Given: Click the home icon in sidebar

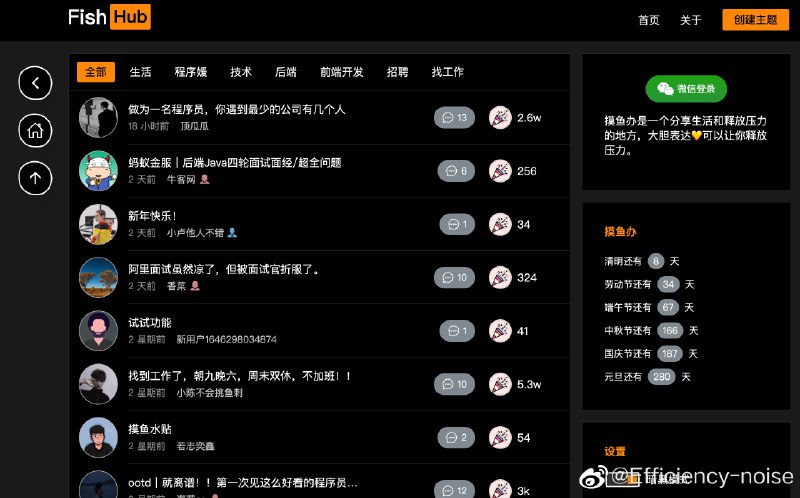Looking at the screenshot, I should coord(35,131).
